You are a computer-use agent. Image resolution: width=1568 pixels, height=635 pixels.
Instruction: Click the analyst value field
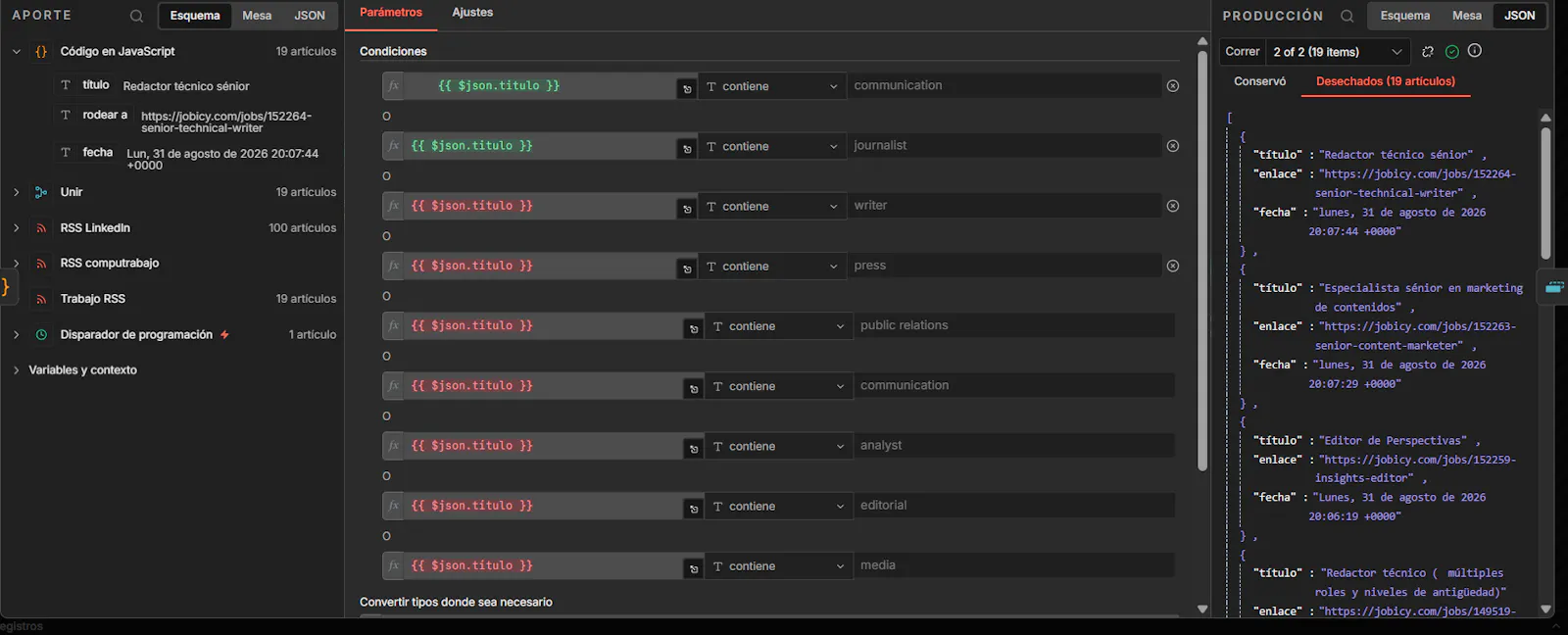1014,445
